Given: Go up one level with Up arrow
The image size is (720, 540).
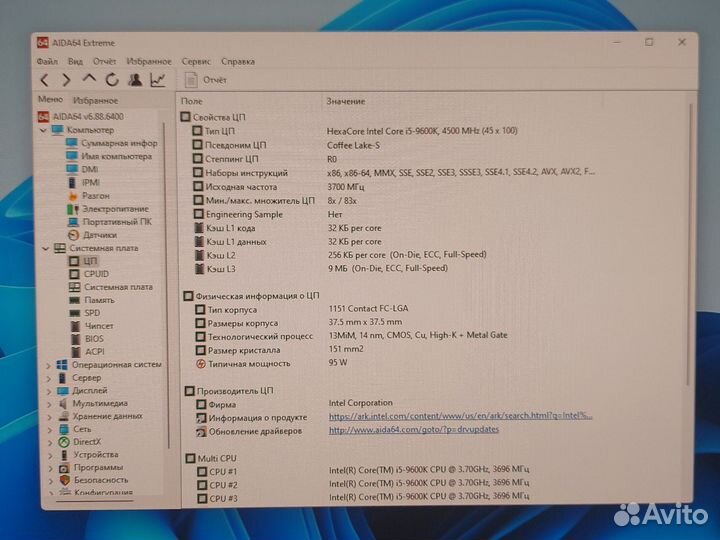Looking at the screenshot, I should [x=89, y=80].
